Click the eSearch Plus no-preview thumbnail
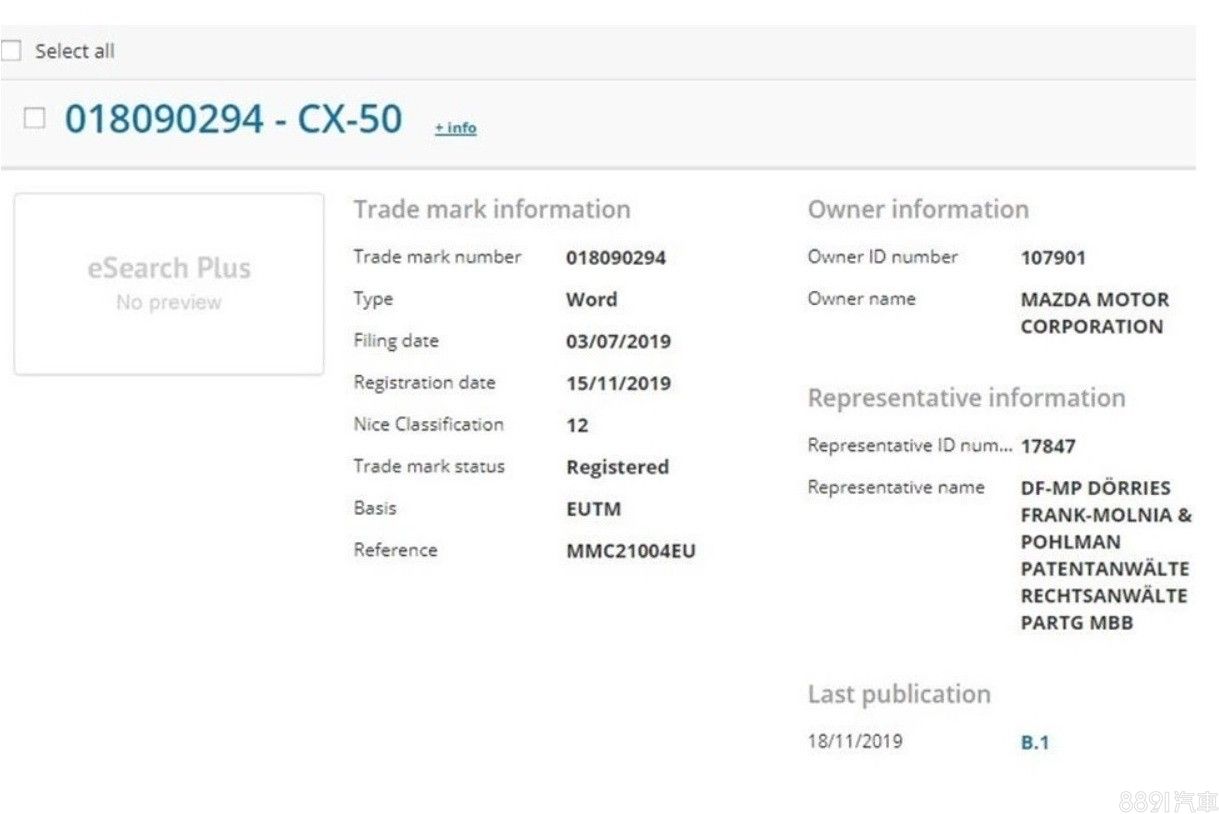 [168, 284]
